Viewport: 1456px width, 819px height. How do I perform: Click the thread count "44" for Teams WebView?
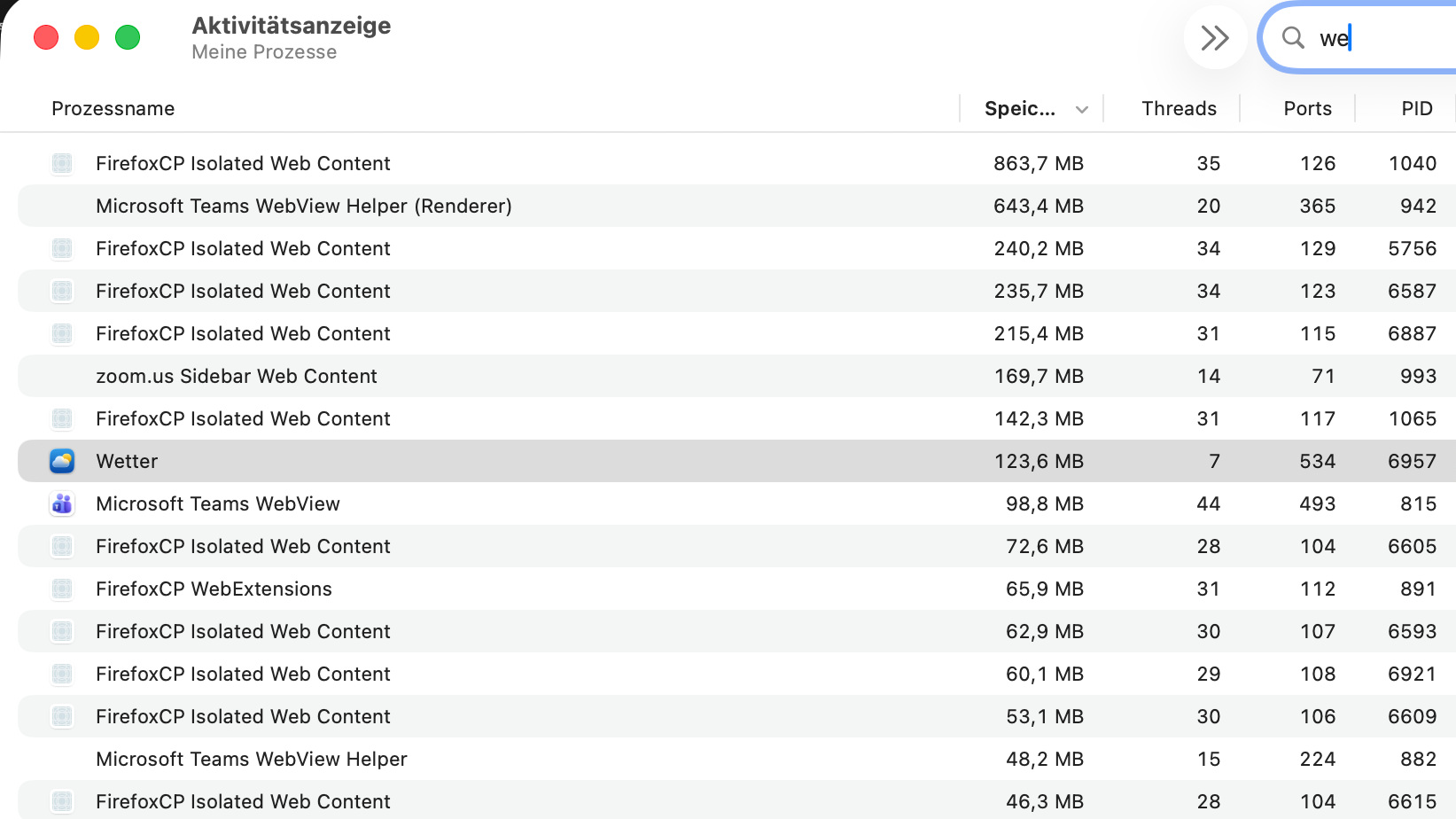click(x=1209, y=503)
